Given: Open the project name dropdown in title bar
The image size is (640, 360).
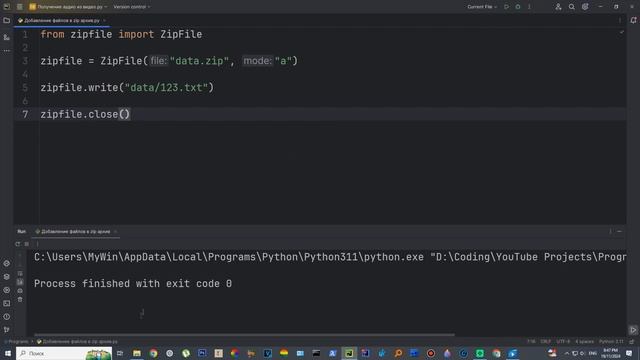Looking at the screenshot, I should click(x=68, y=7).
